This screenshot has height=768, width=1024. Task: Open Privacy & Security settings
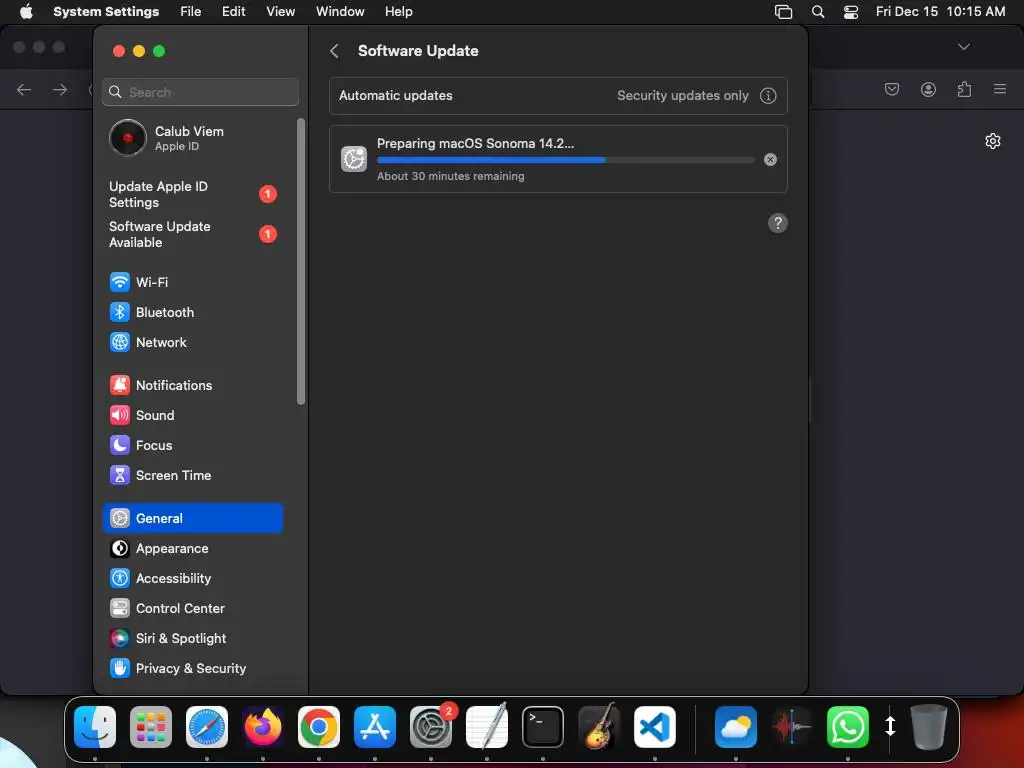[193, 669]
